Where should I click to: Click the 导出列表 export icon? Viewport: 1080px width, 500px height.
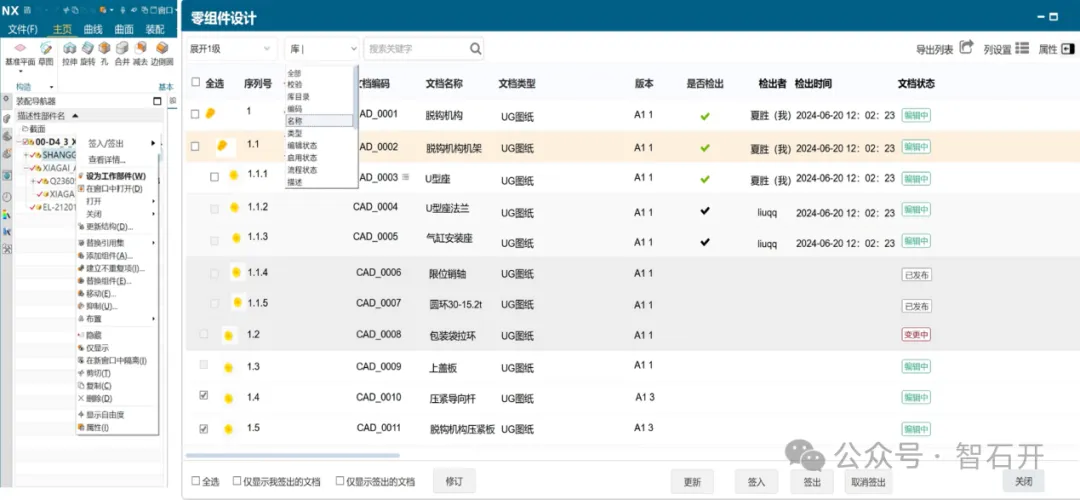tap(966, 47)
